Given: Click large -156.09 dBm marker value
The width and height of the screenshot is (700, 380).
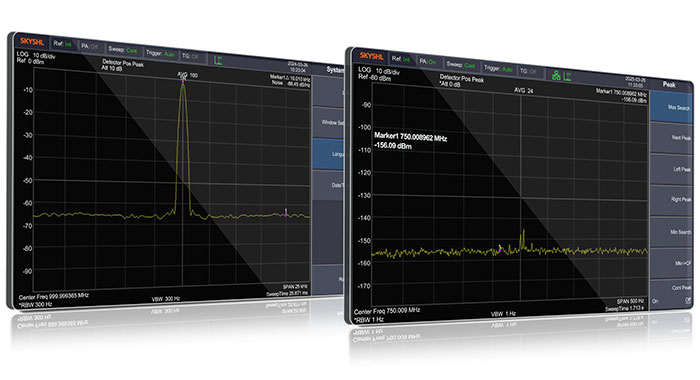Looking at the screenshot, I should pyautogui.click(x=393, y=146).
